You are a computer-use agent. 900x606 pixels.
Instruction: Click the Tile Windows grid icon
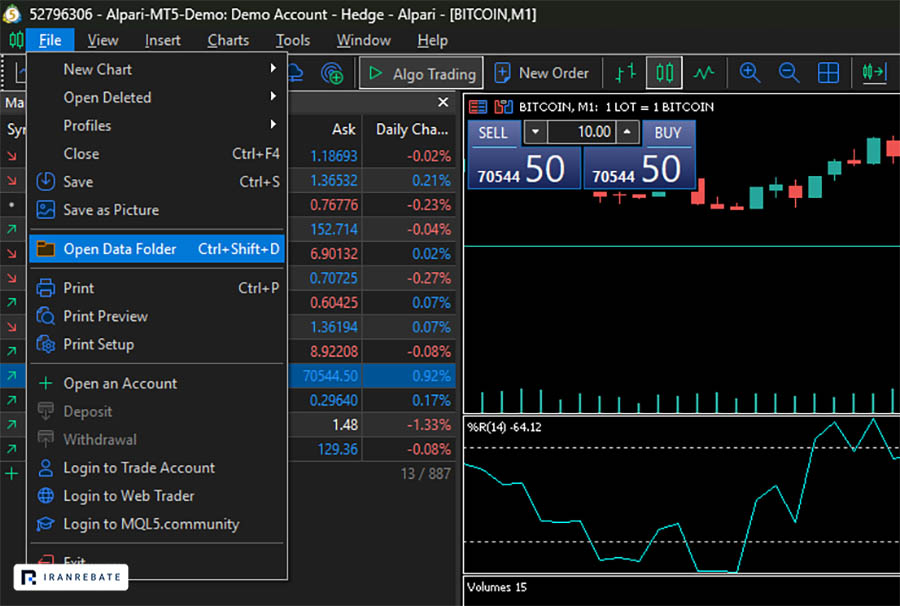click(x=828, y=73)
